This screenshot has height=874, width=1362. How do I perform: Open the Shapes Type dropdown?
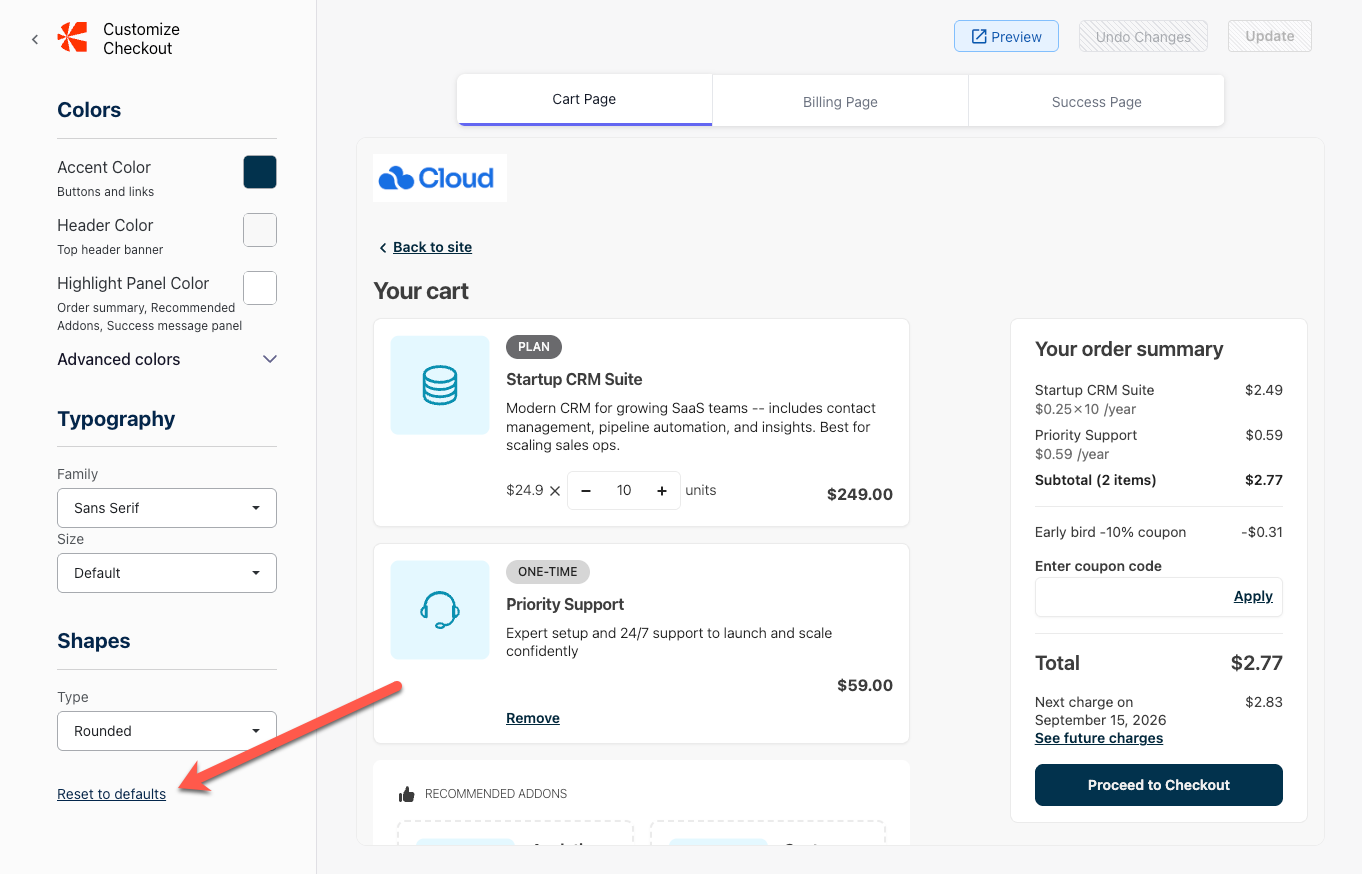[167, 731]
